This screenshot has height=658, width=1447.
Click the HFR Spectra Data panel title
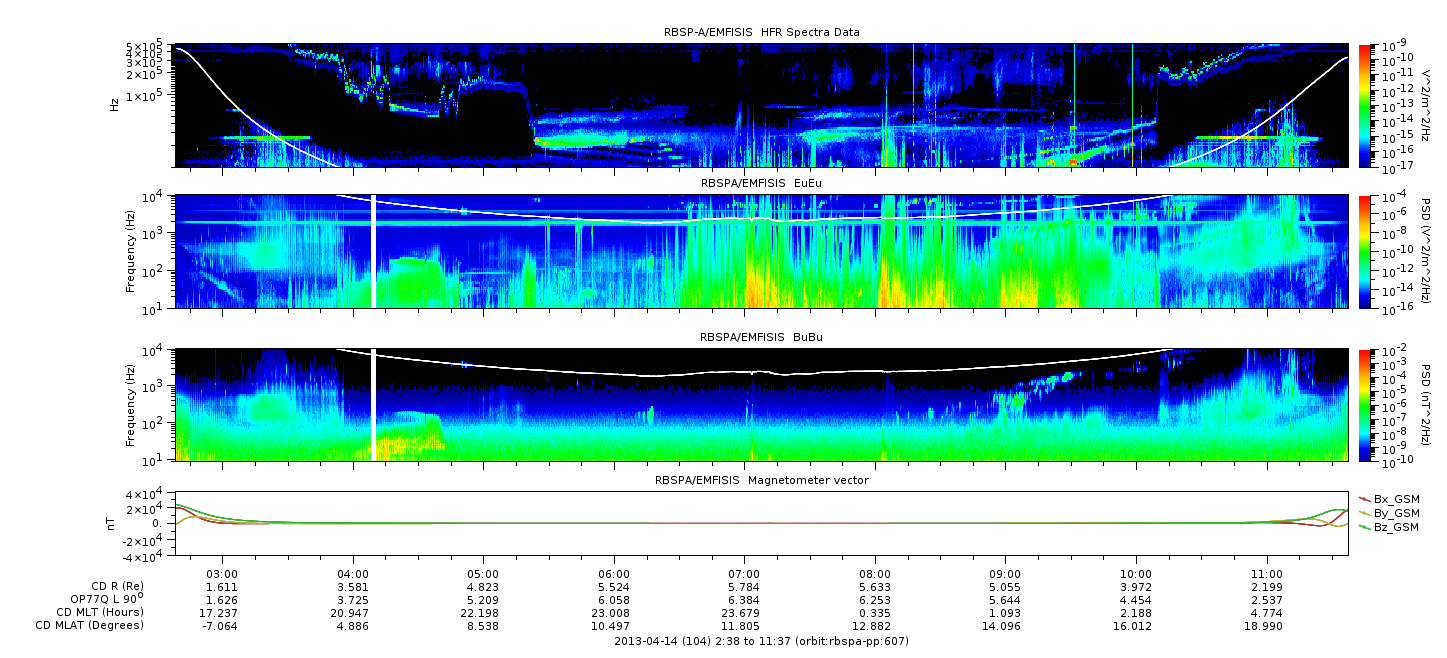tap(761, 32)
